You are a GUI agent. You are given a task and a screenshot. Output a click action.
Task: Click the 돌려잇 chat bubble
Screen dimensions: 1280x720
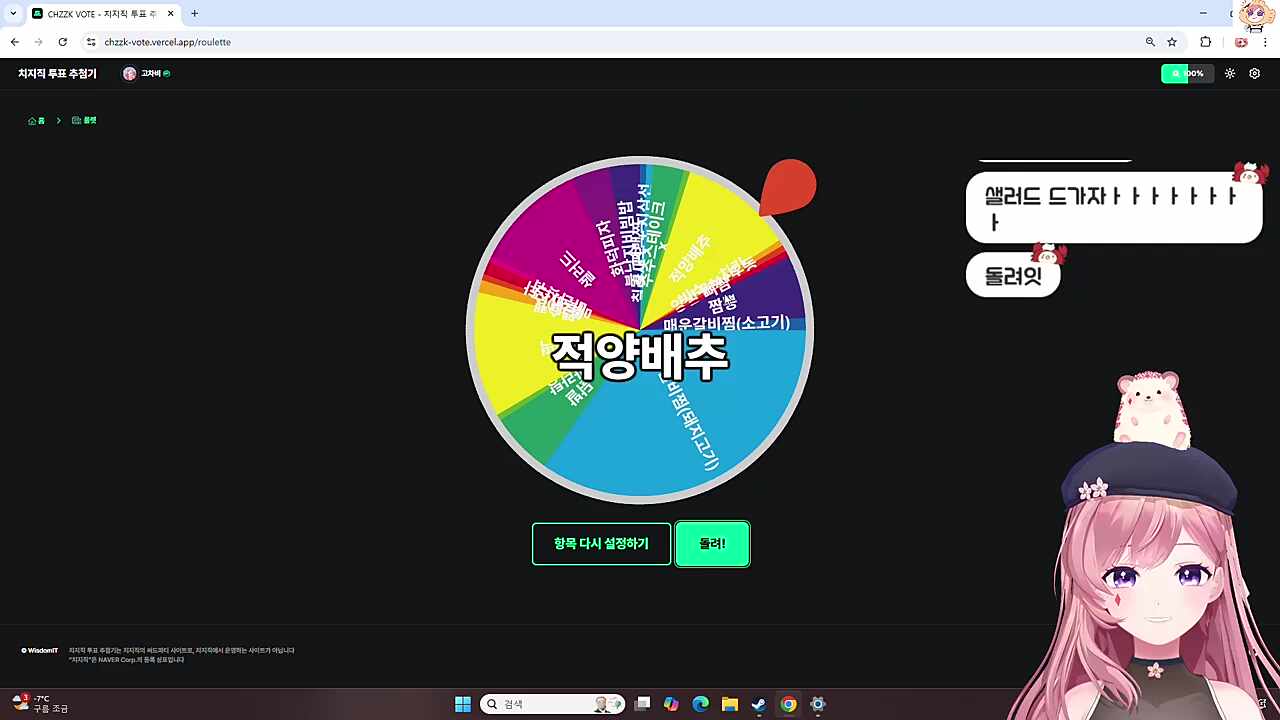pos(1013,275)
